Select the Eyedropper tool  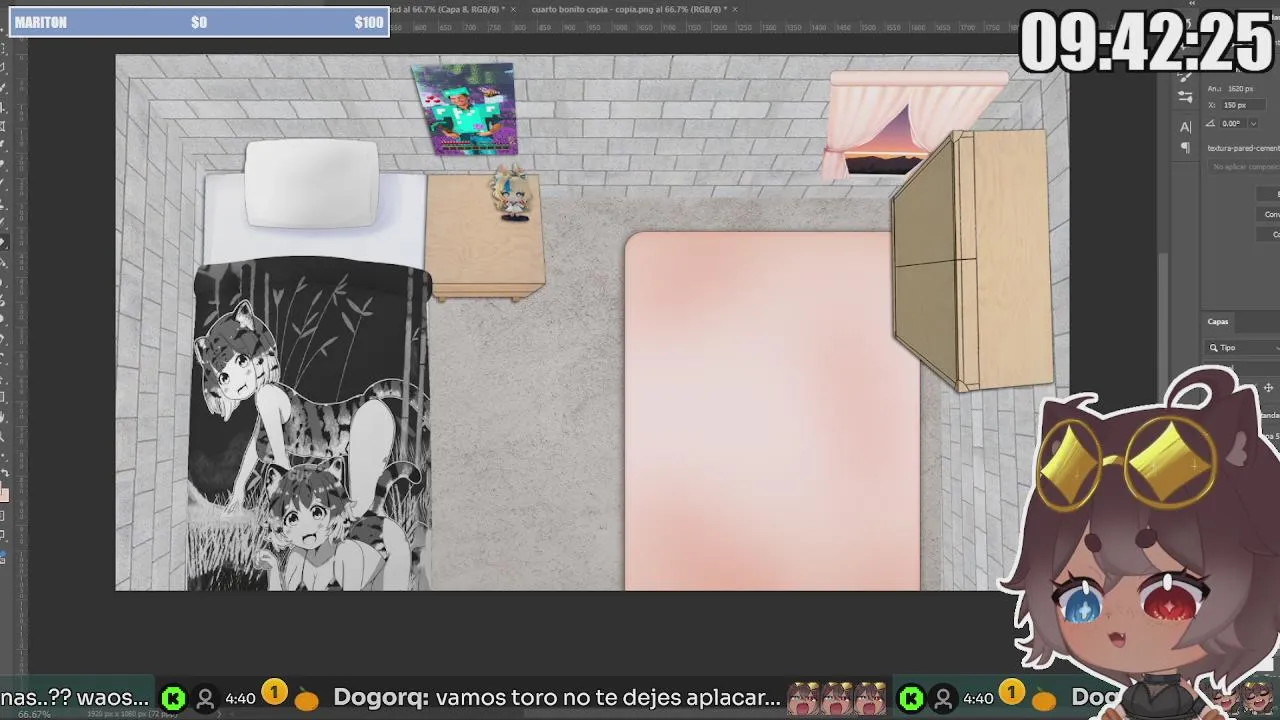tap(3, 144)
